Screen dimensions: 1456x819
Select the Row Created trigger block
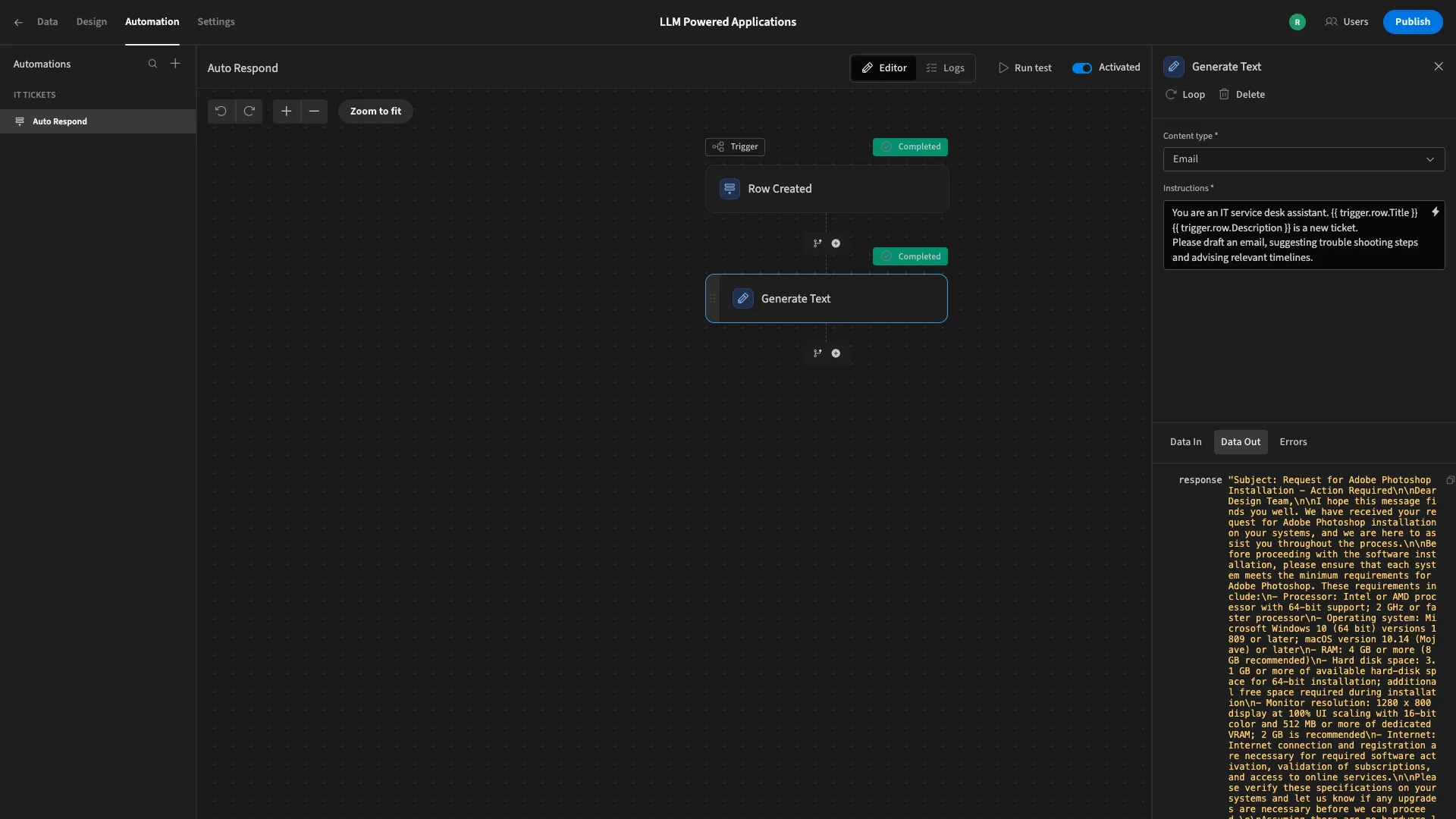pyautogui.click(x=827, y=189)
